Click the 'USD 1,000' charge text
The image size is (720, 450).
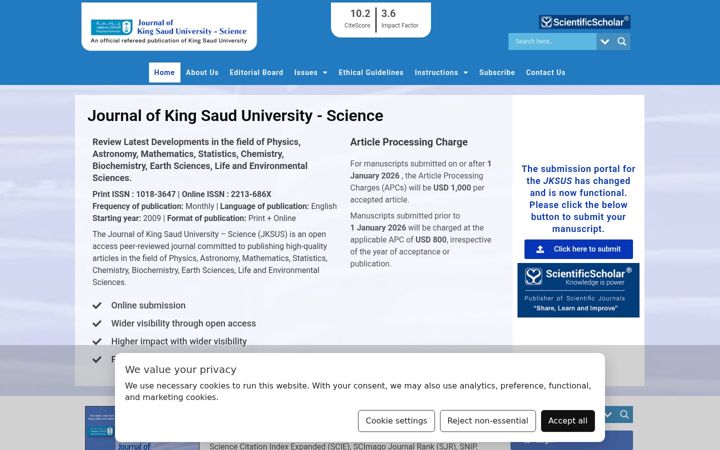[x=452, y=188]
